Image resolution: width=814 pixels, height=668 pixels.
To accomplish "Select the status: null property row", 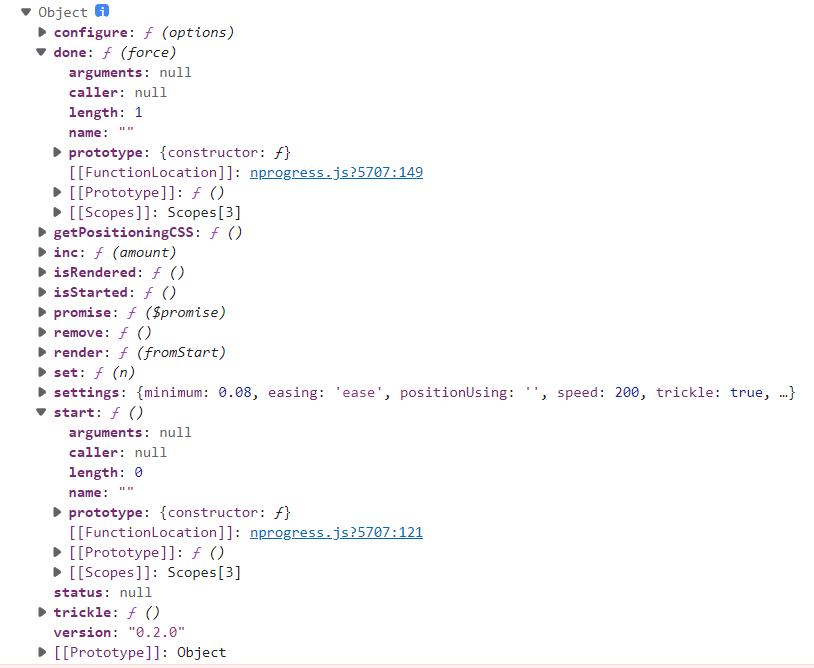I will 102,592.
